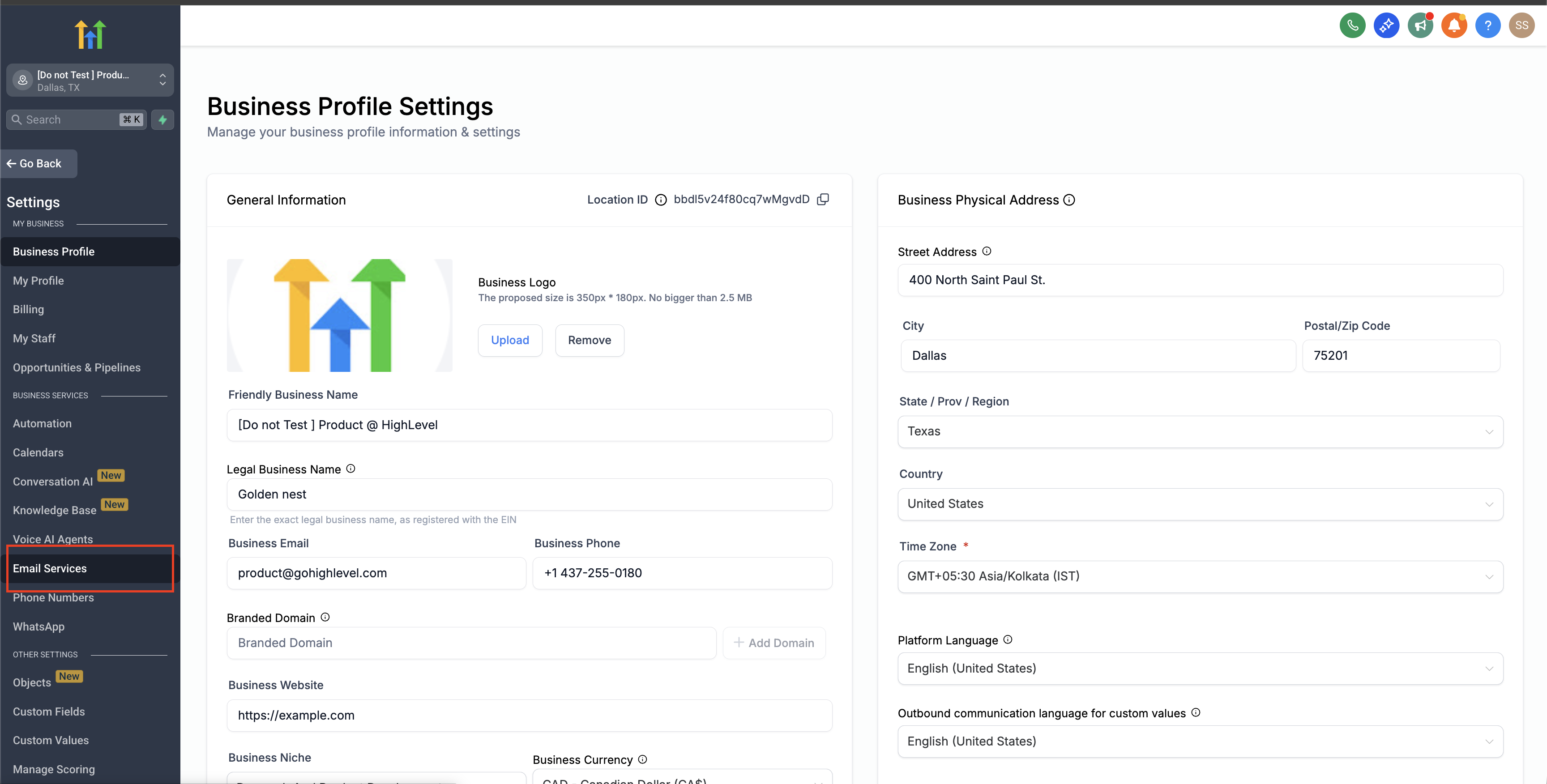Image resolution: width=1547 pixels, height=784 pixels.
Task: Click the Upload logo button
Action: pos(510,341)
